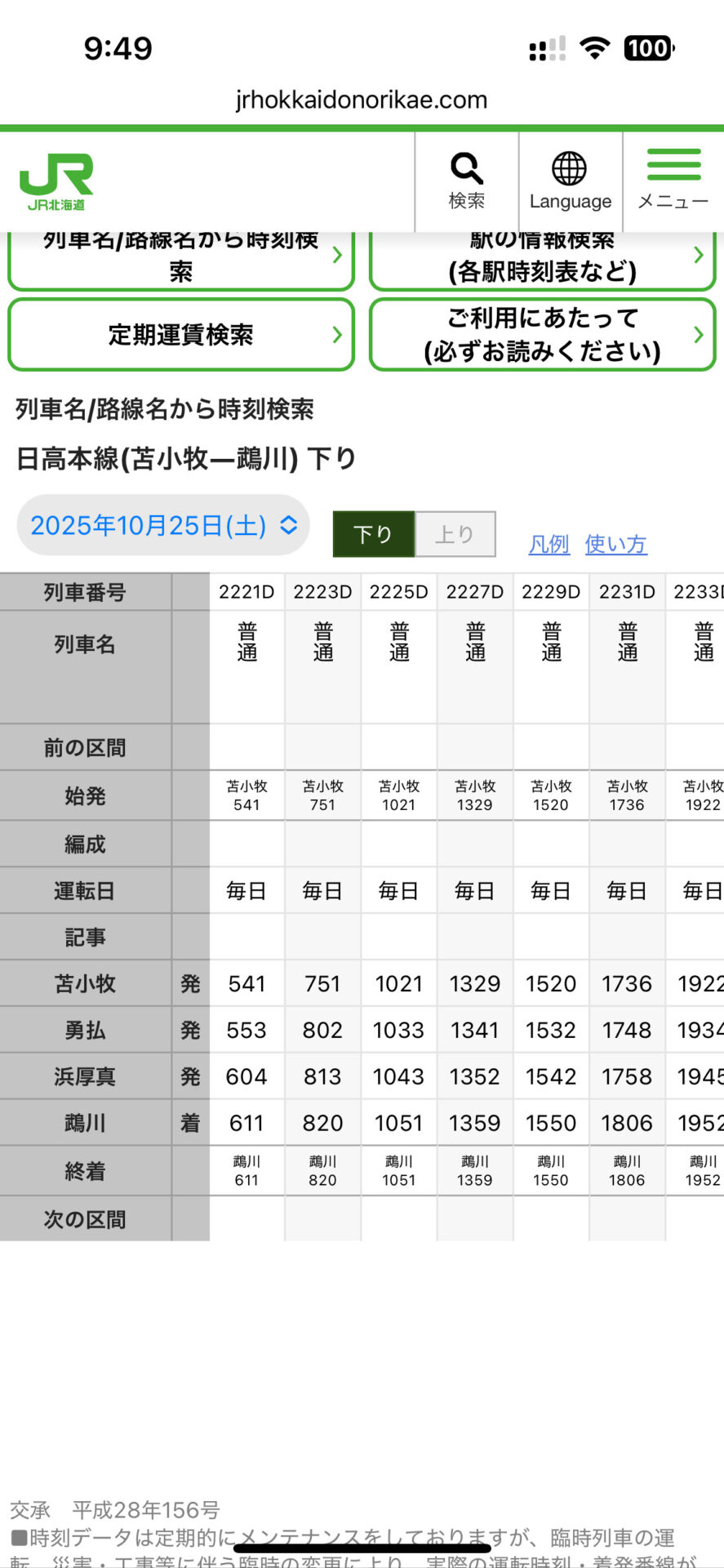
Task: Open 駅の情報検索 station info button
Action: 542,257
